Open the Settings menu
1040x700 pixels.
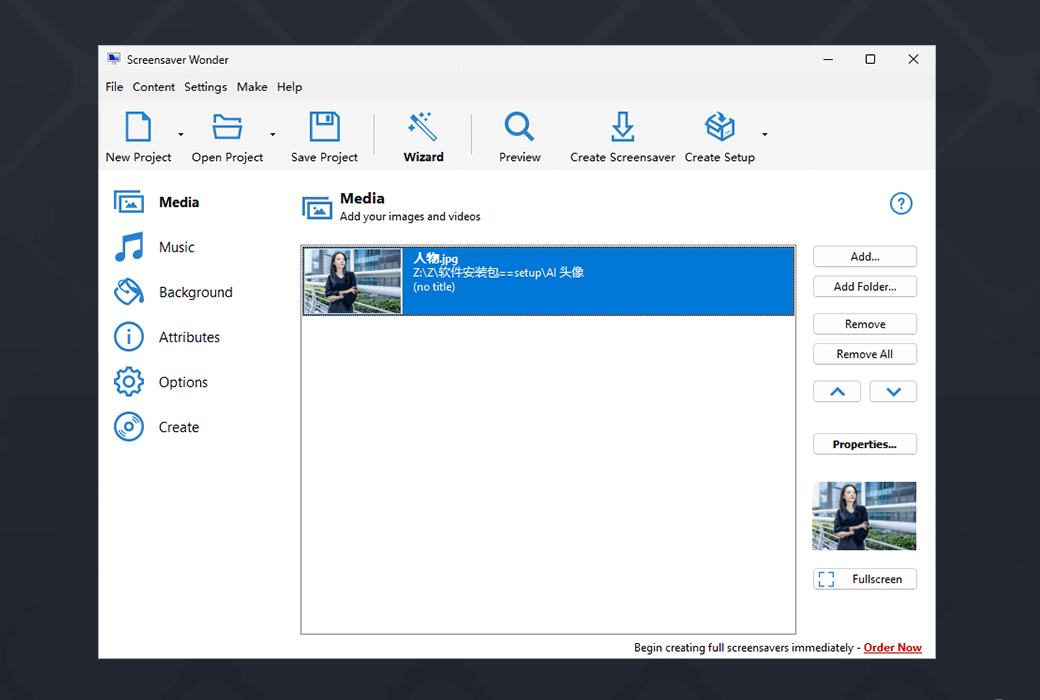click(206, 87)
